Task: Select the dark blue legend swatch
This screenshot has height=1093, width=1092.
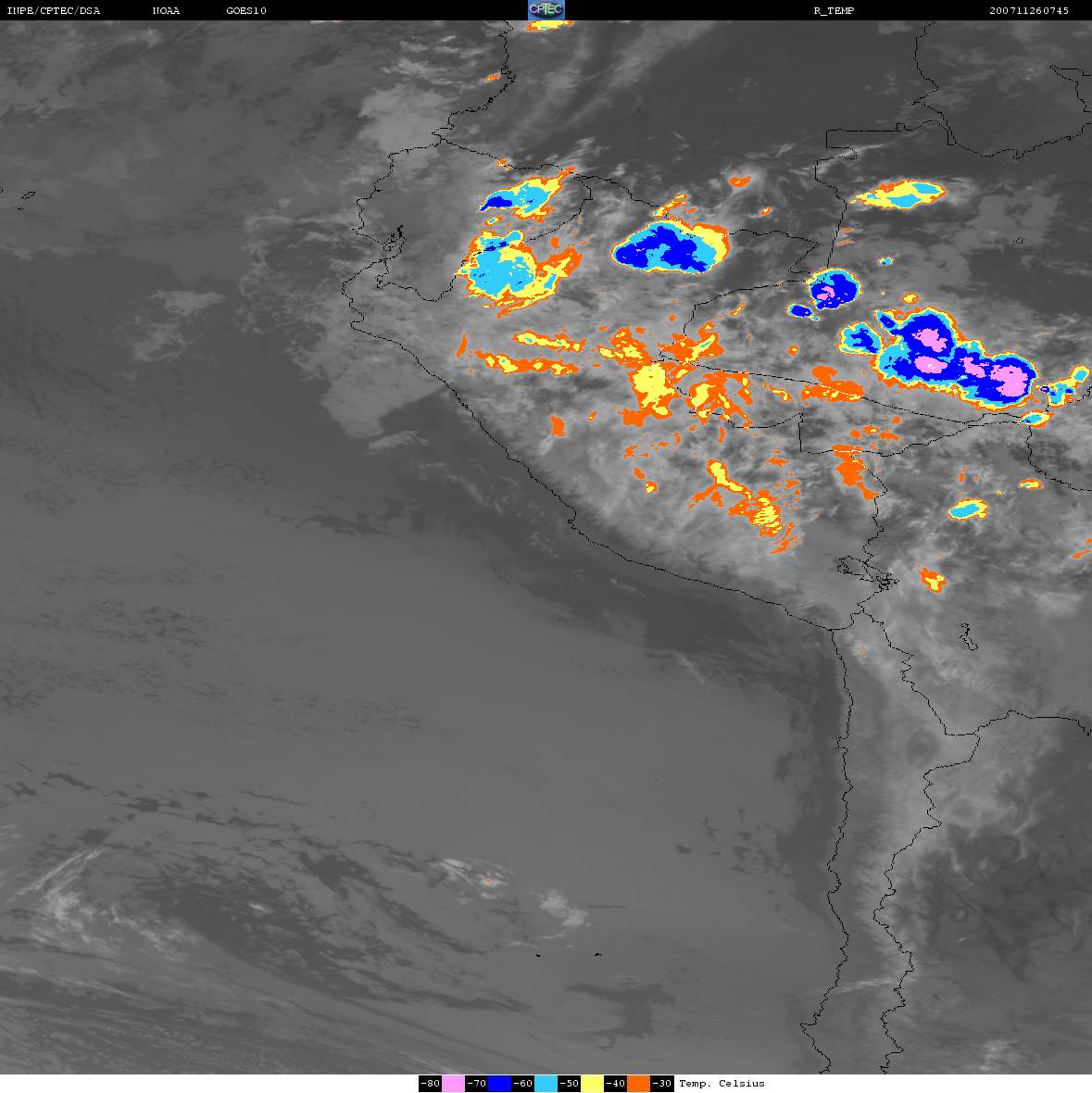Action: point(499,1083)
